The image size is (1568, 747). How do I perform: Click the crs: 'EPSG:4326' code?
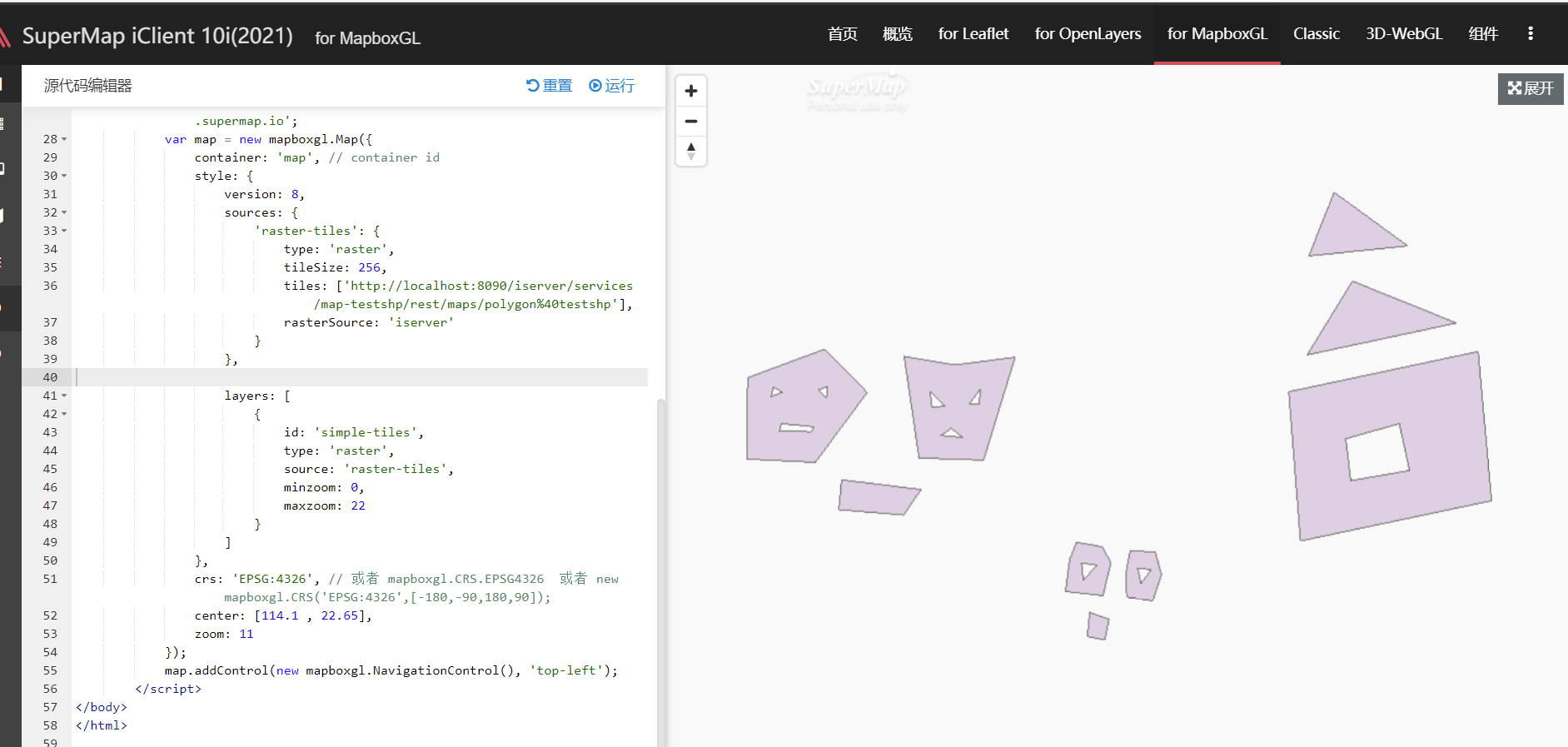257,579
